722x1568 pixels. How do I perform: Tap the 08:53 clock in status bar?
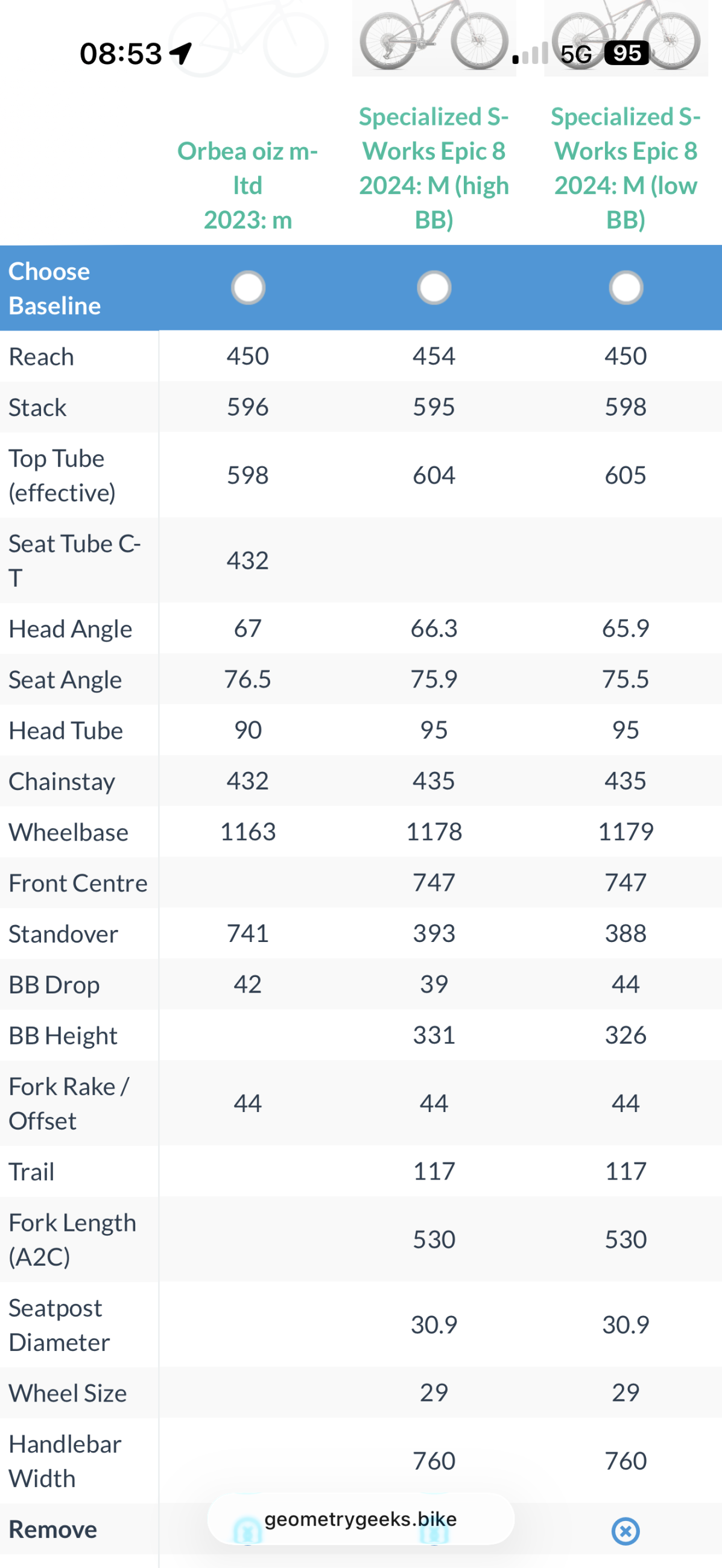(x=121, y=54)
